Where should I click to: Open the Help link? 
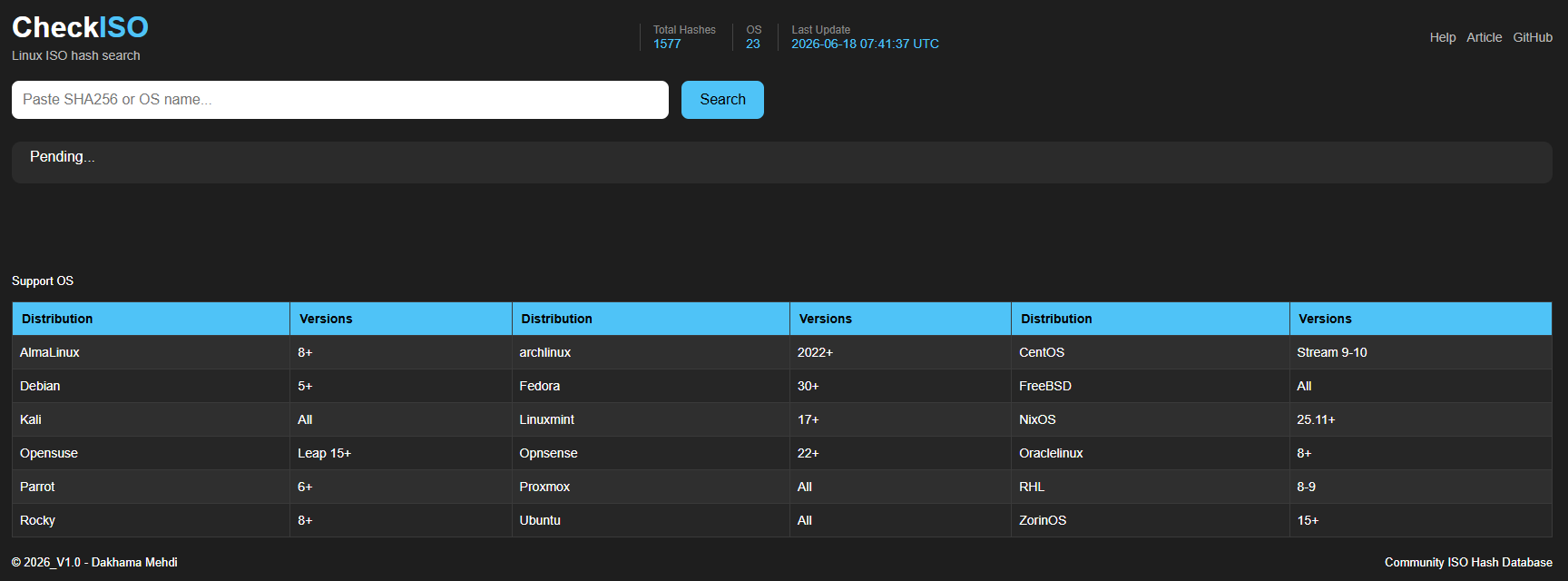1443,37
